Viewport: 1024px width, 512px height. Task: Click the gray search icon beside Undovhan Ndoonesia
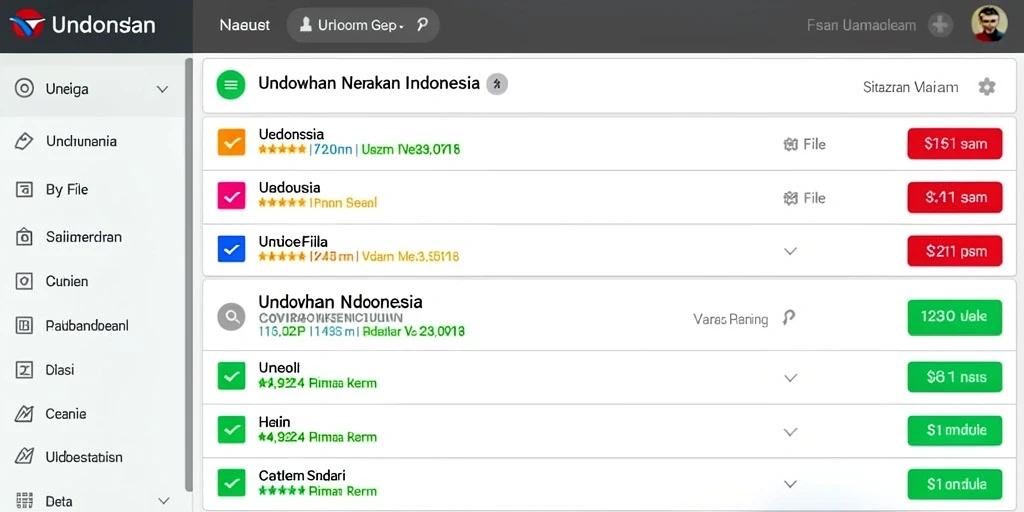[x=231, y=317]
